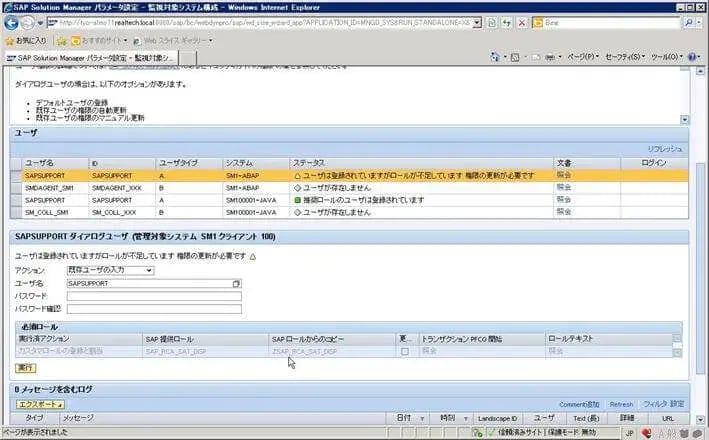Click the add to favorites bar star icon
The height and width of the screenshot is (440, 709).
coord(62,41)
